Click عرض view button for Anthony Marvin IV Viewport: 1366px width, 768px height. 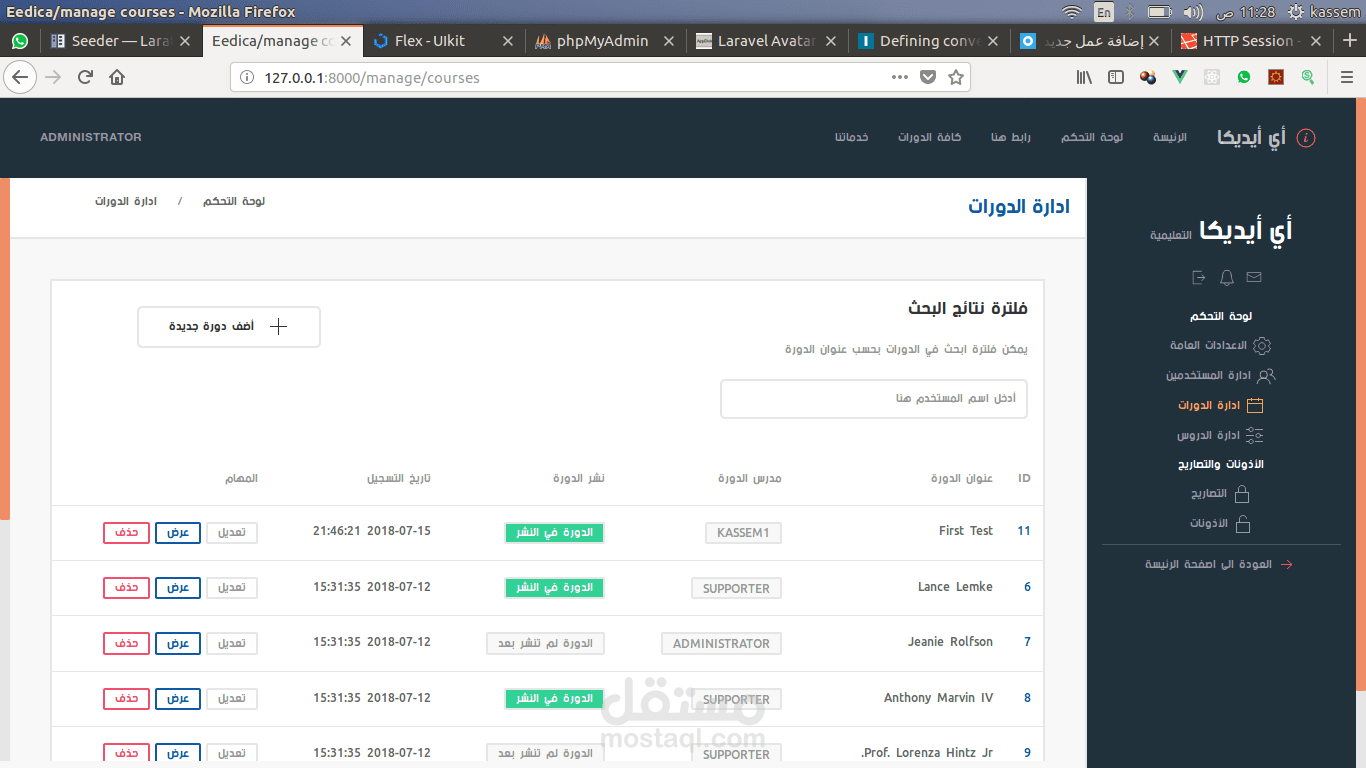click(178, 698)
